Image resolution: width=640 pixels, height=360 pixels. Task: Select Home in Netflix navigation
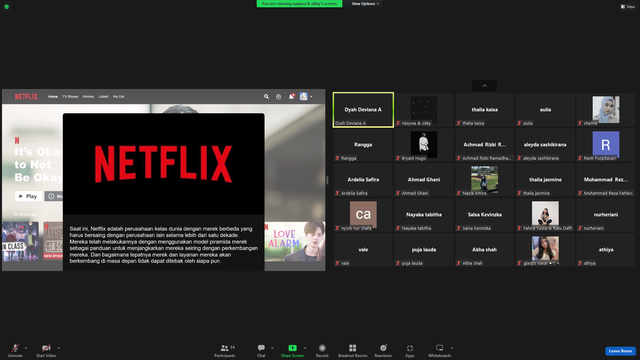53,97
